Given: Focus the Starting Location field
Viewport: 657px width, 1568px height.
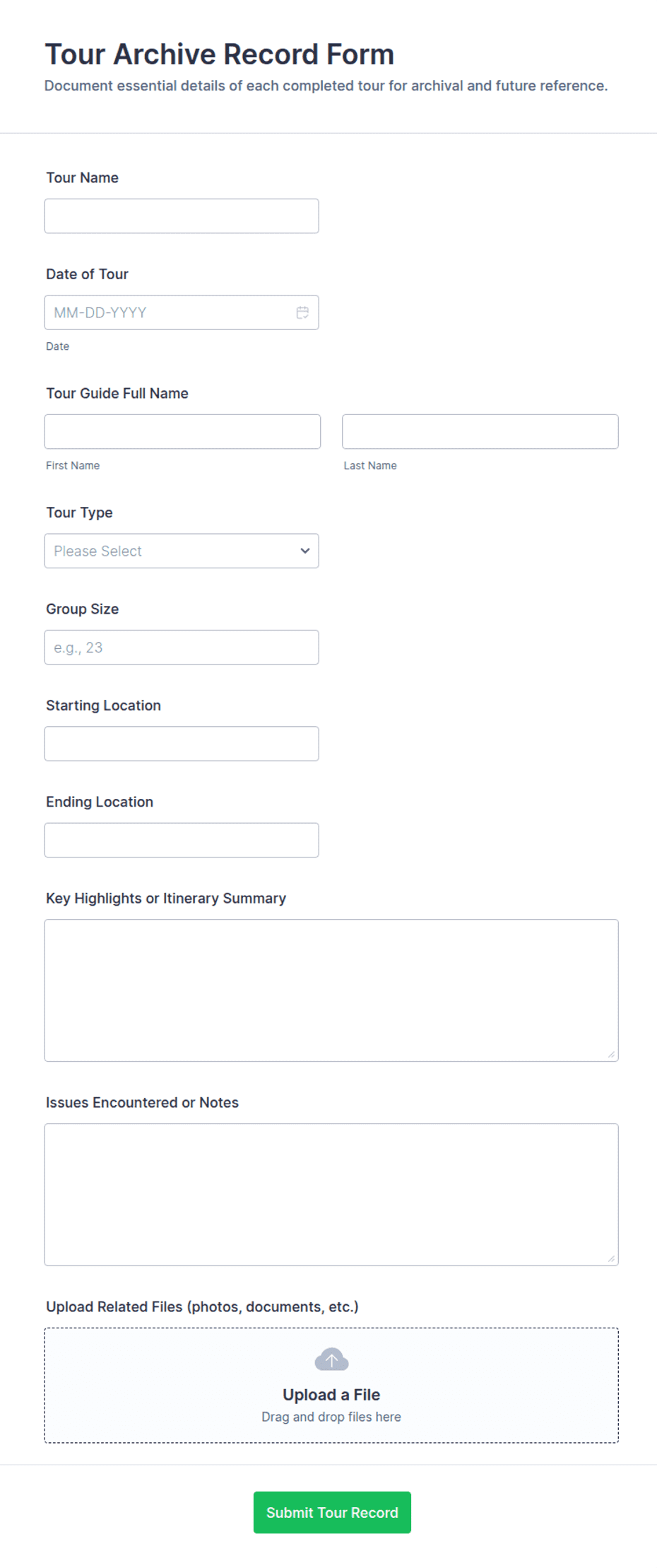Looking at the screenshot, I should [x=182, y=744].
